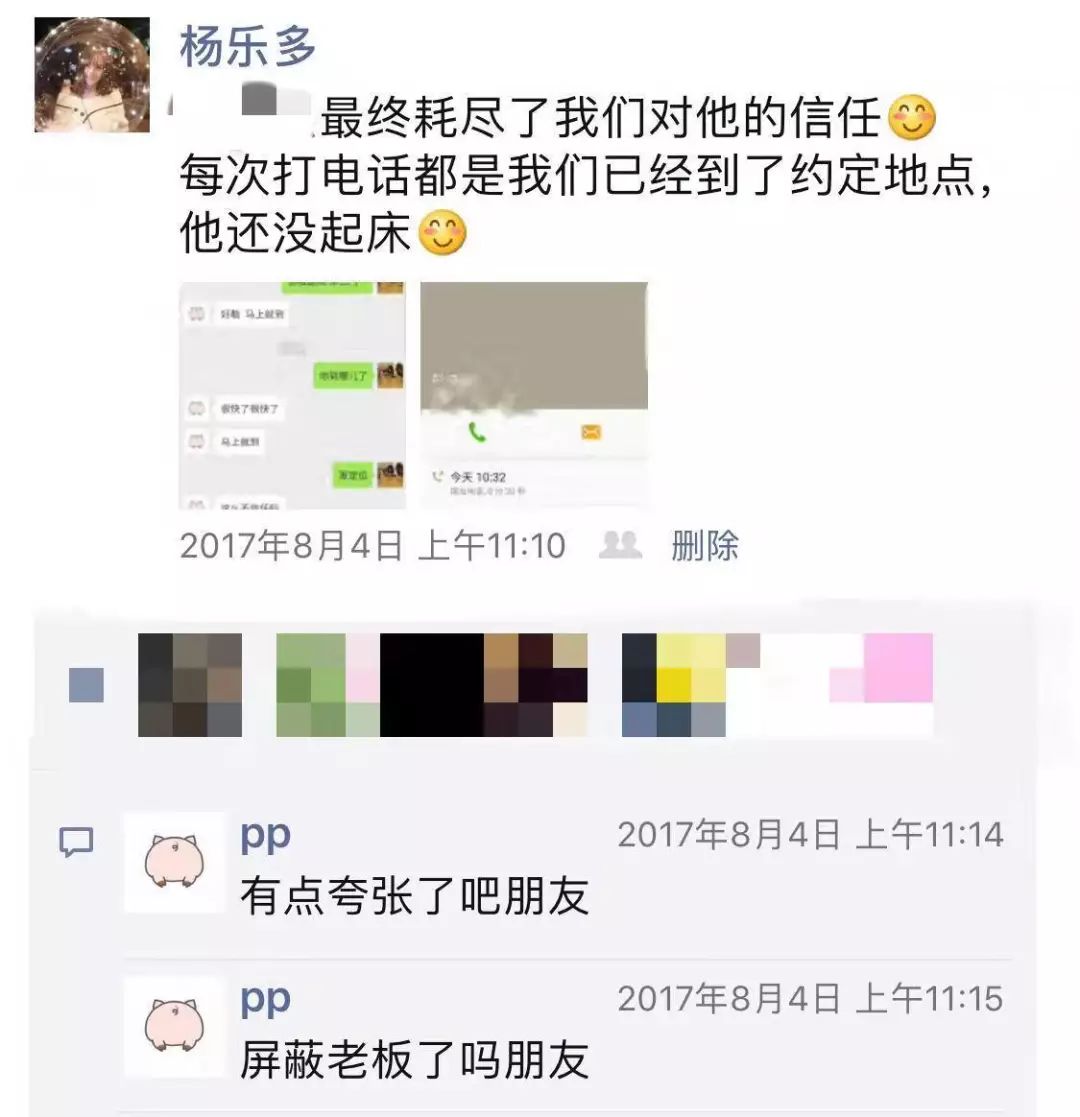Viewport: 1080px width, 1117px height.
Task: Open the chat screenshot thumbnail image
Action: pyautogui.click(x=292, y=395)
